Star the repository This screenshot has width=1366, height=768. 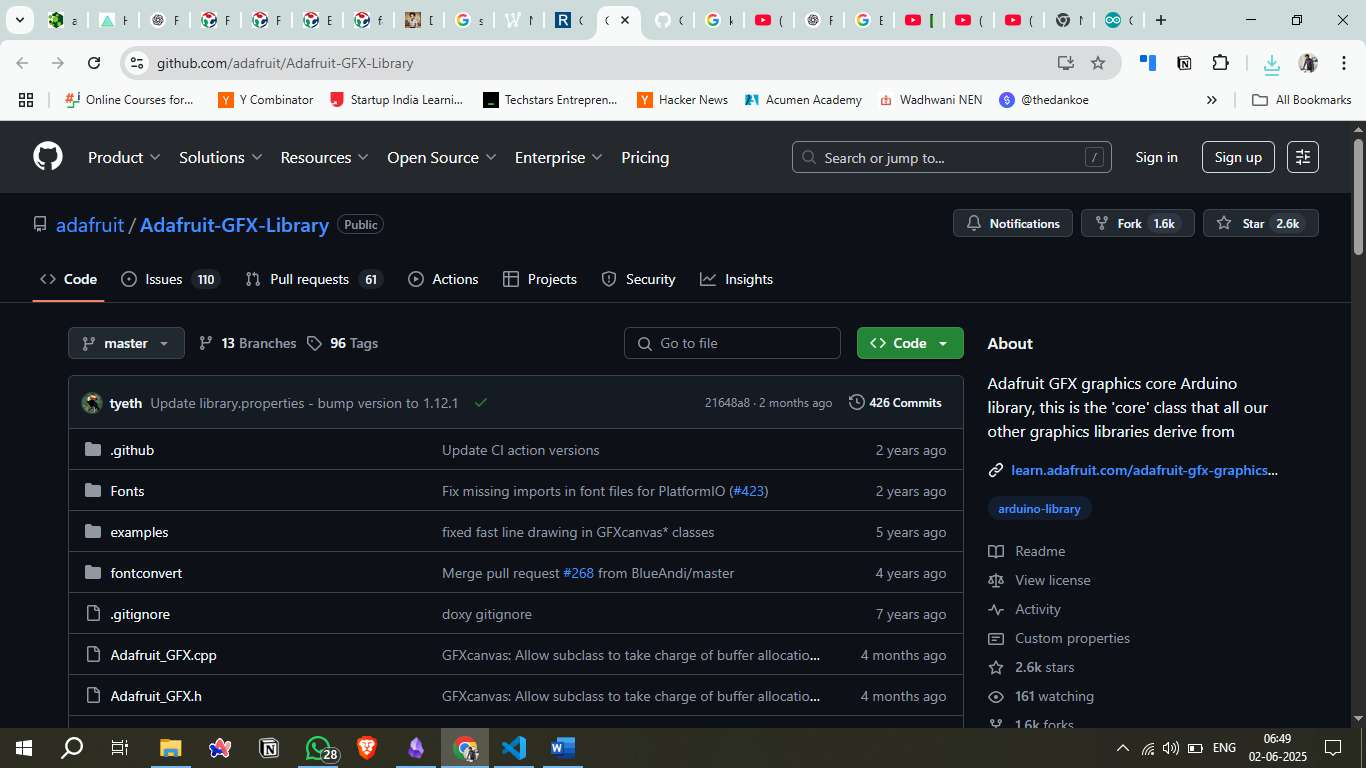(1261, 223)
